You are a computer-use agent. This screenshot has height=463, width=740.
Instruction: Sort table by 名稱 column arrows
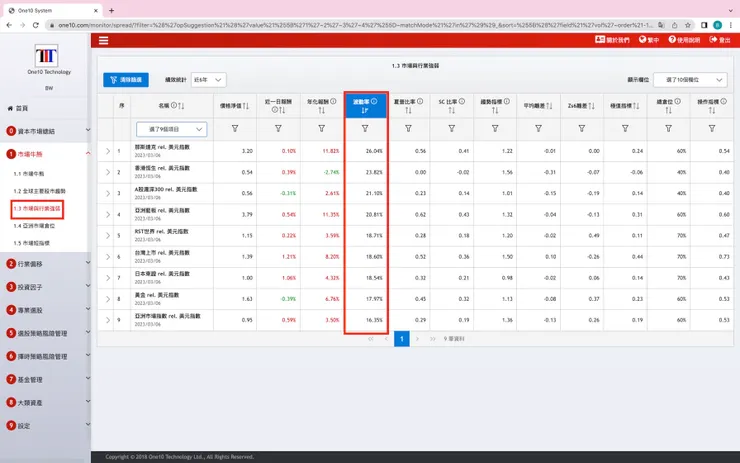coord(181,106)
